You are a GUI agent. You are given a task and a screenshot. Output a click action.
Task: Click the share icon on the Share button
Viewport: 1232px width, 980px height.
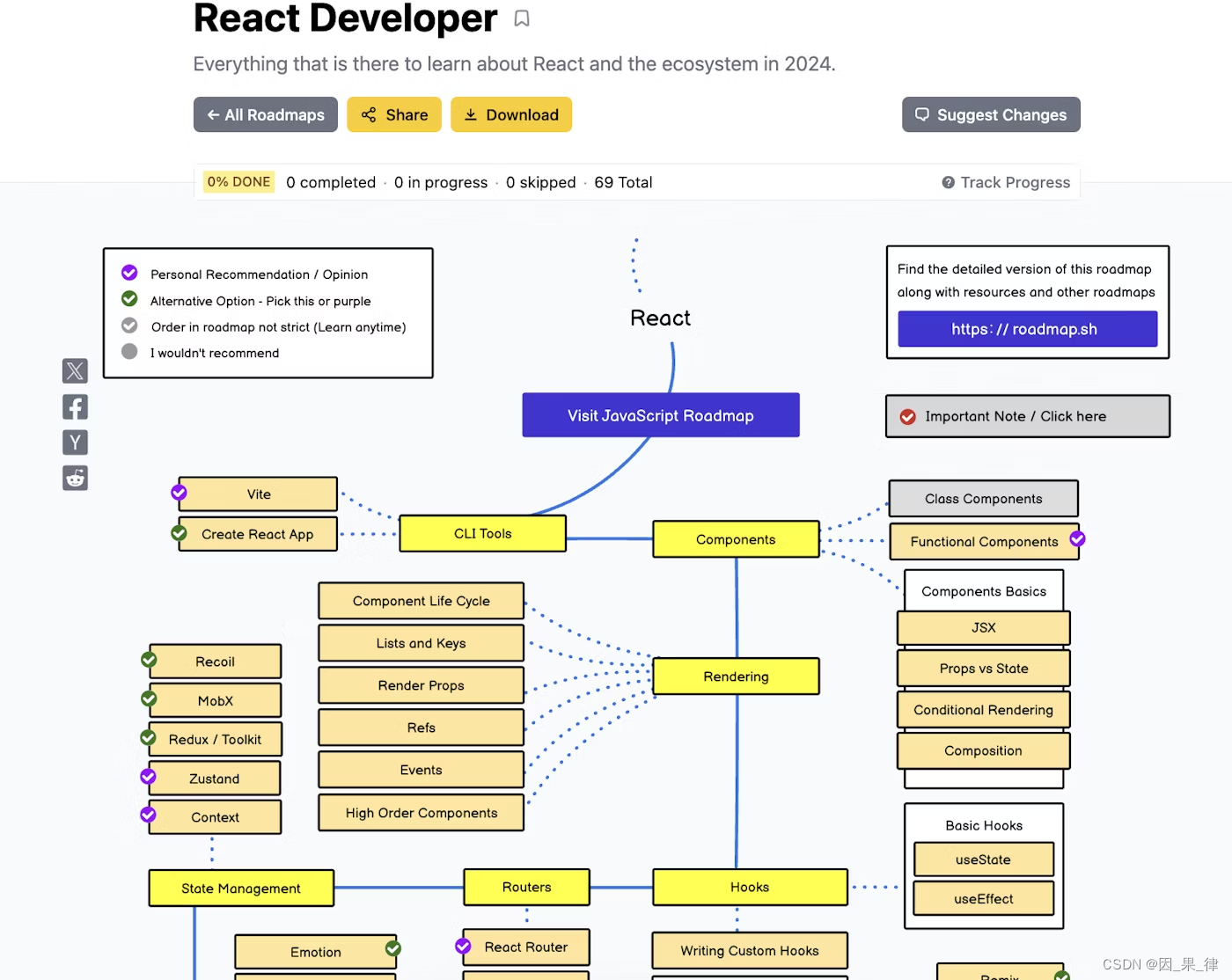coord(369,114)
